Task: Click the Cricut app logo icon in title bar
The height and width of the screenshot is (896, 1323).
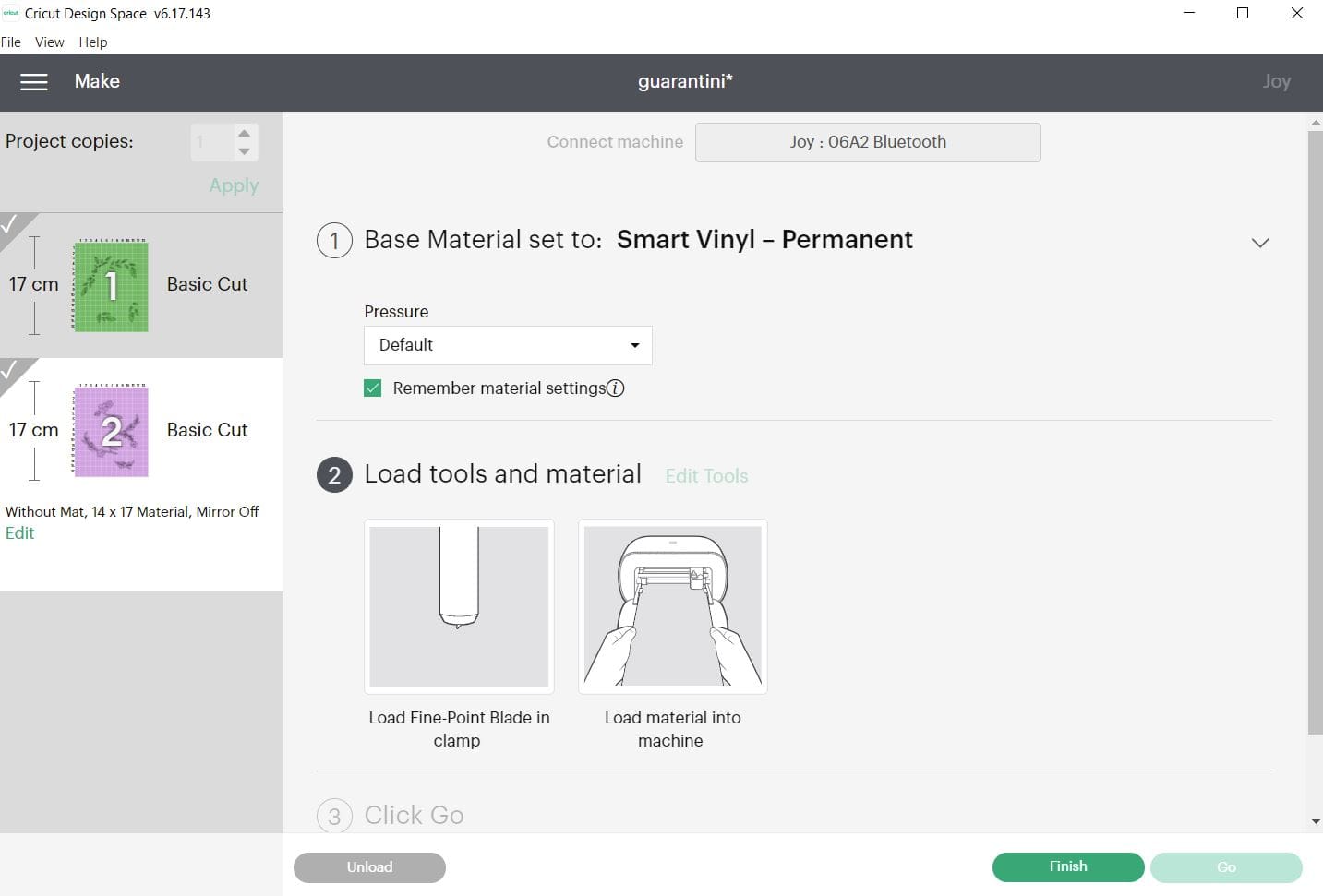Action: [11, 13]
